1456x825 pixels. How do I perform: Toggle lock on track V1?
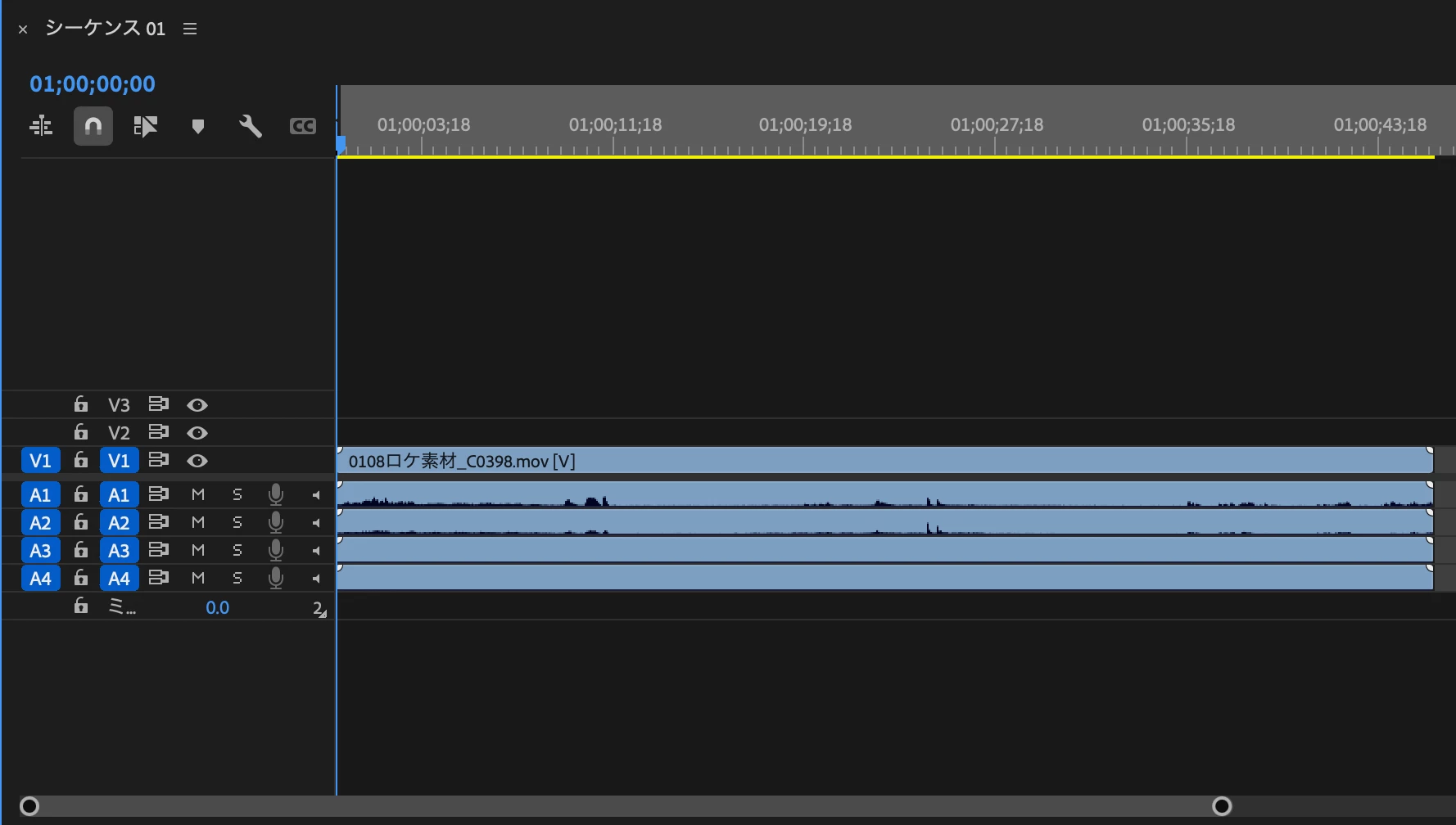tap(80, 460)
